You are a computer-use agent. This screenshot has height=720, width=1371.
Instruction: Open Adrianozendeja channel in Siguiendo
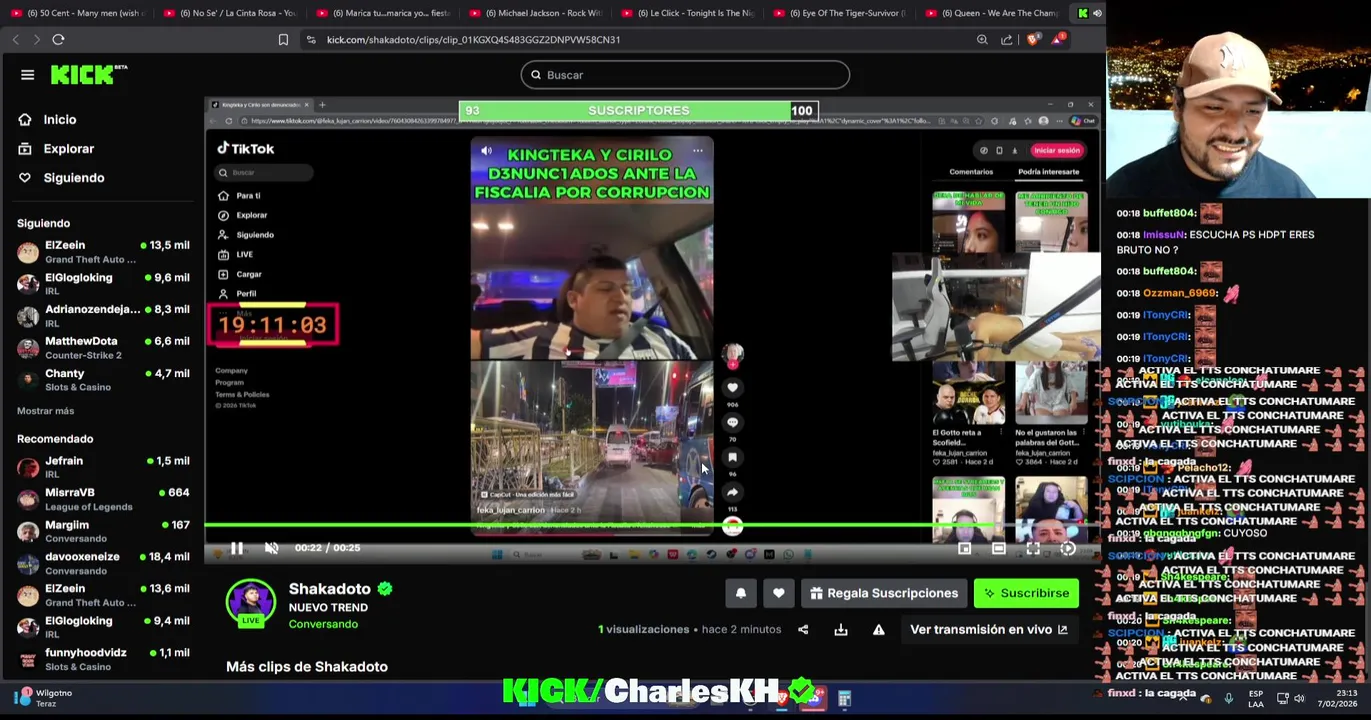click(x=103, y=316)
